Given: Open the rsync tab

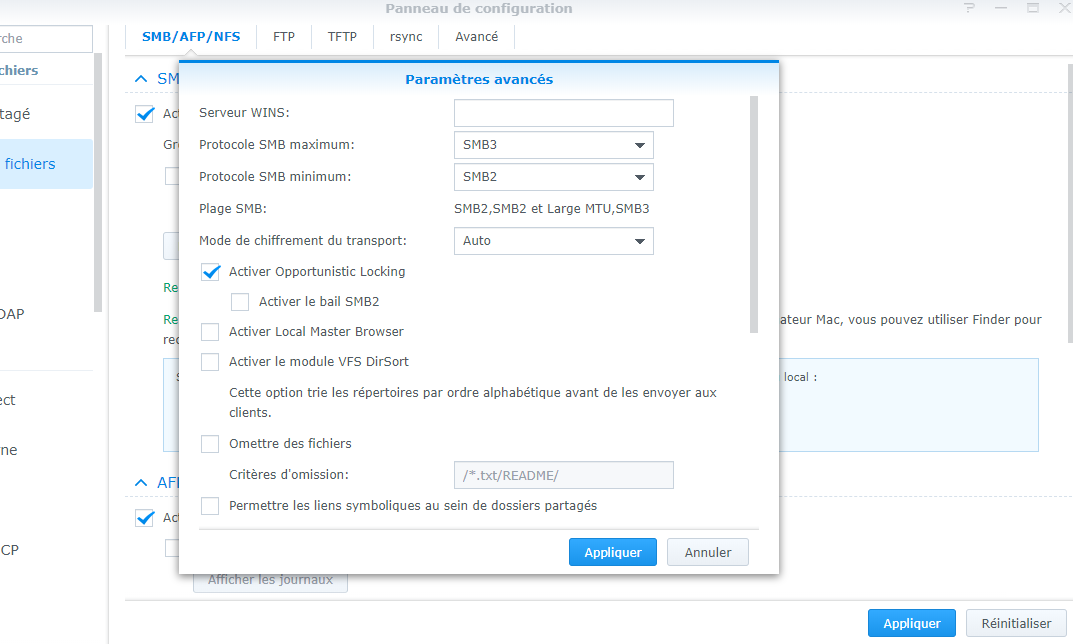Looking at the screenshot, I should click(406, 37).
